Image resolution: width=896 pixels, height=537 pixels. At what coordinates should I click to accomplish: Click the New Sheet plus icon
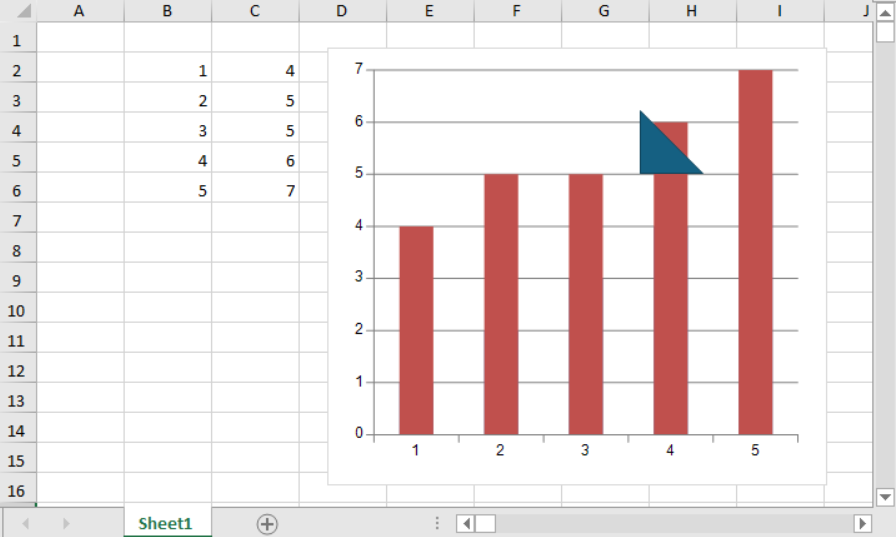(267, 524)
